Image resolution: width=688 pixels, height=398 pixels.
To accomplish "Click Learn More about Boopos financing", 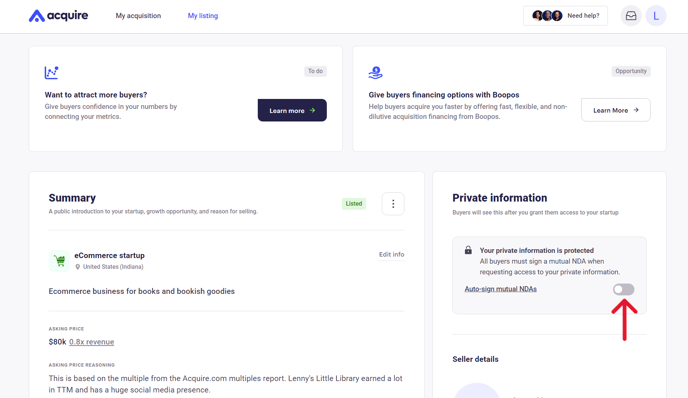I will [616, 110].
